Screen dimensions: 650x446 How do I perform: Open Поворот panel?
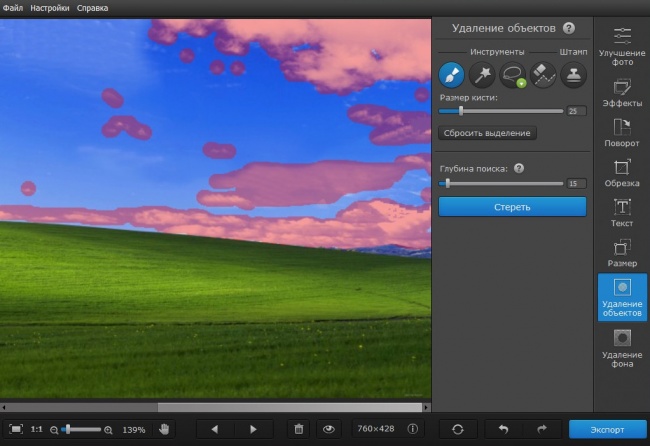point(622,133)
